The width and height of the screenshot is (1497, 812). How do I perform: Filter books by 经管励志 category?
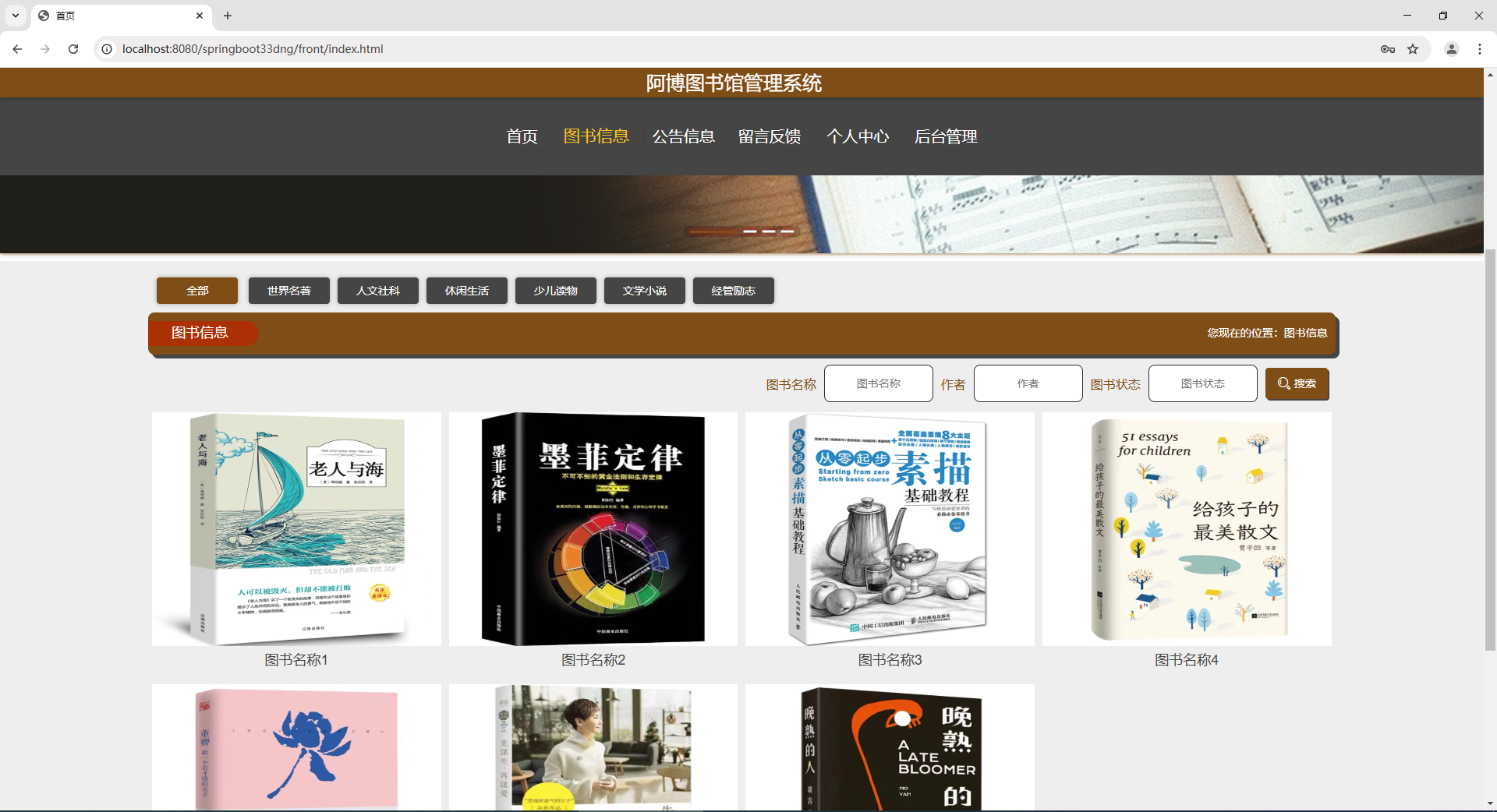734,291
